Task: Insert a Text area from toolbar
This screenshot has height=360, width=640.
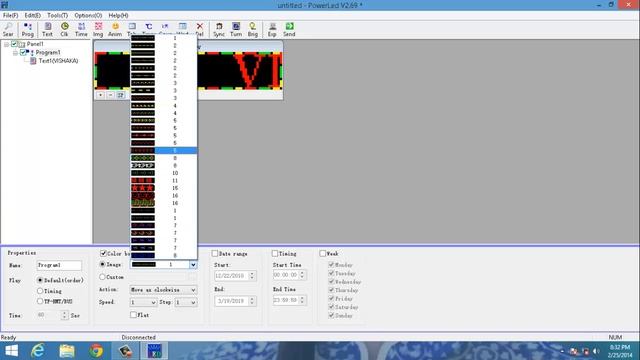Action: (x=47, y=29)
